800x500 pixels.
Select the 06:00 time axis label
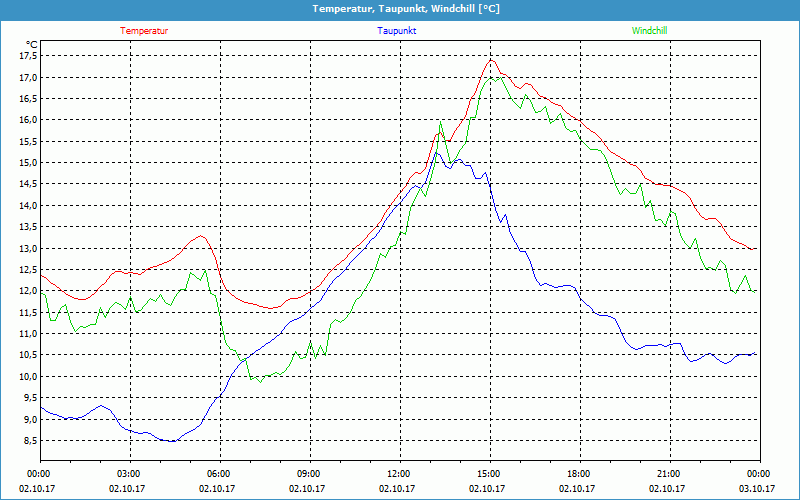pos(219,474)
